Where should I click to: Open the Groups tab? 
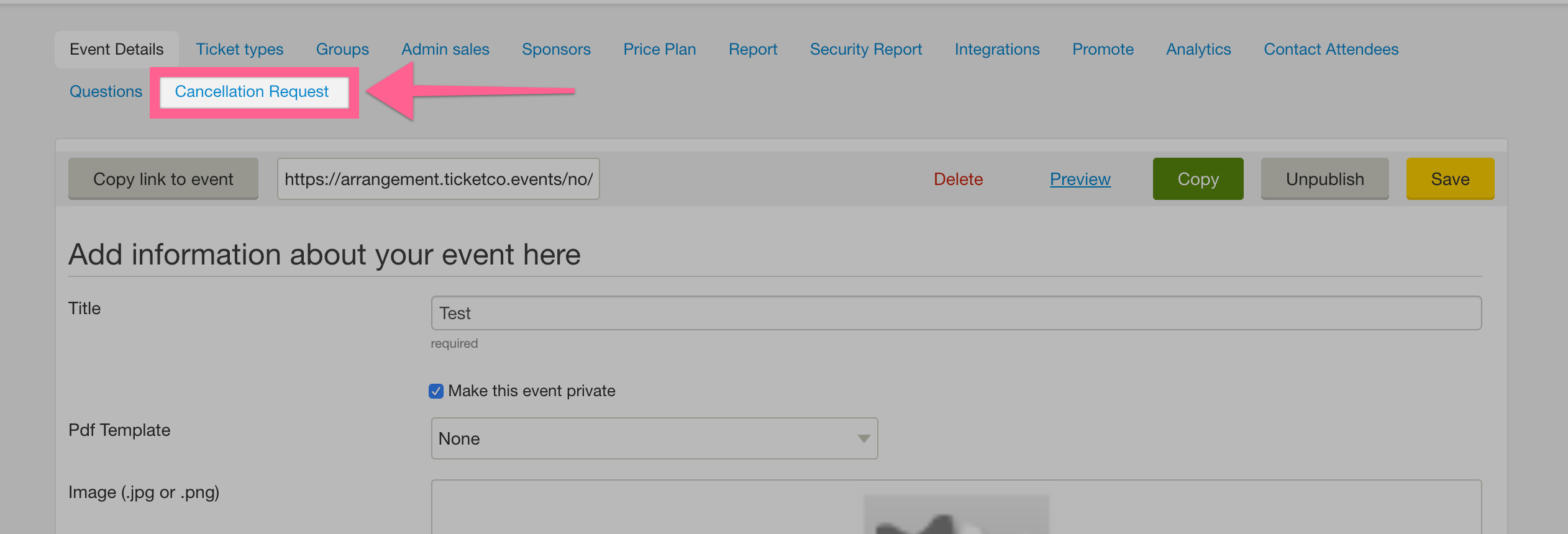coord(342,49)
